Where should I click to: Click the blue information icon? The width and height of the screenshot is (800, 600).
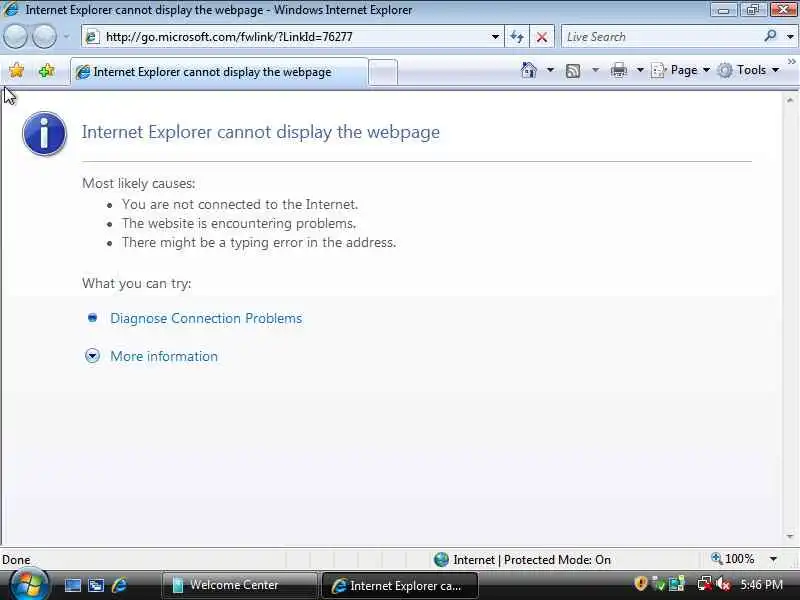[44, 134]
